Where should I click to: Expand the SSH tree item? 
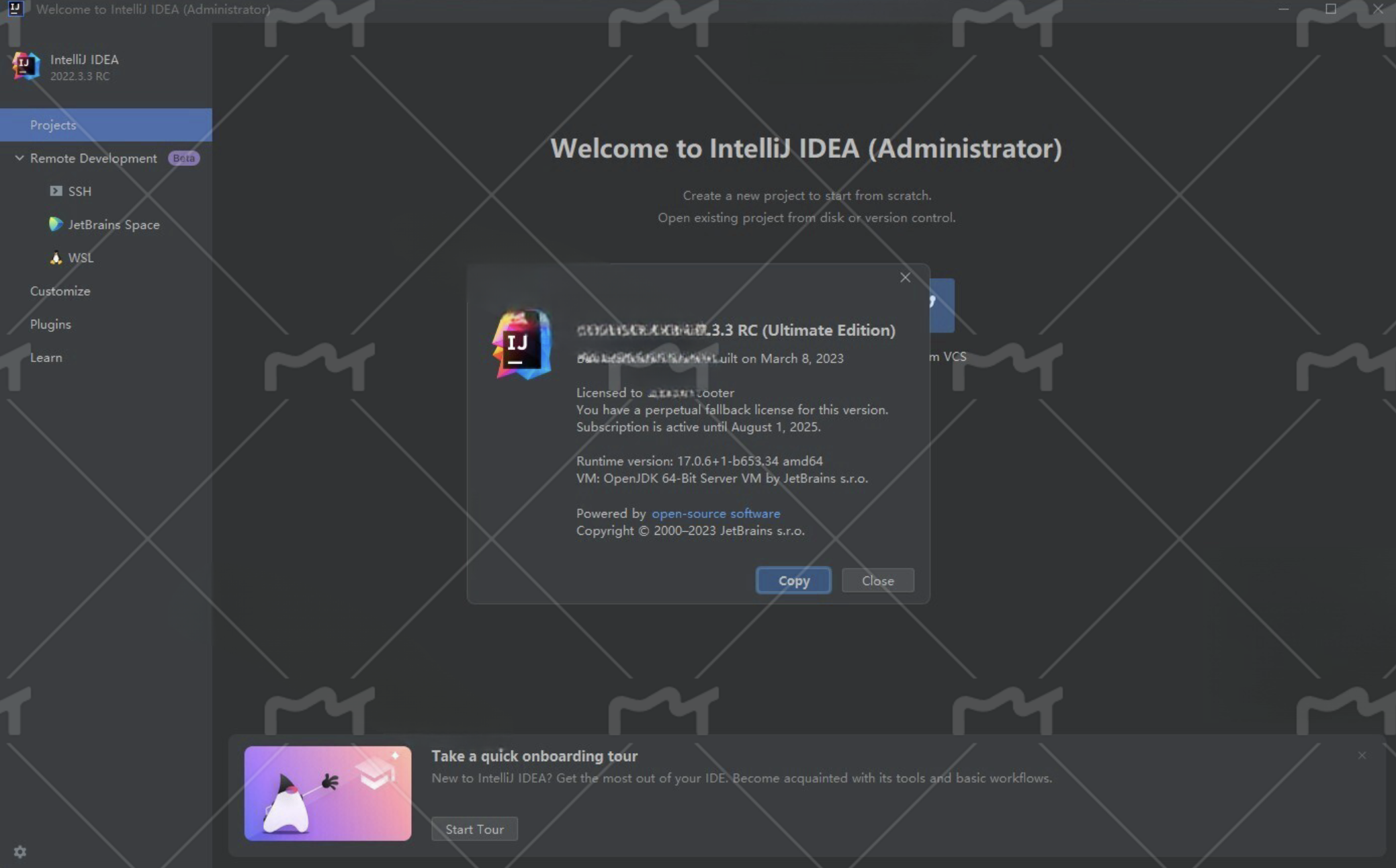(x=56, y=190)
